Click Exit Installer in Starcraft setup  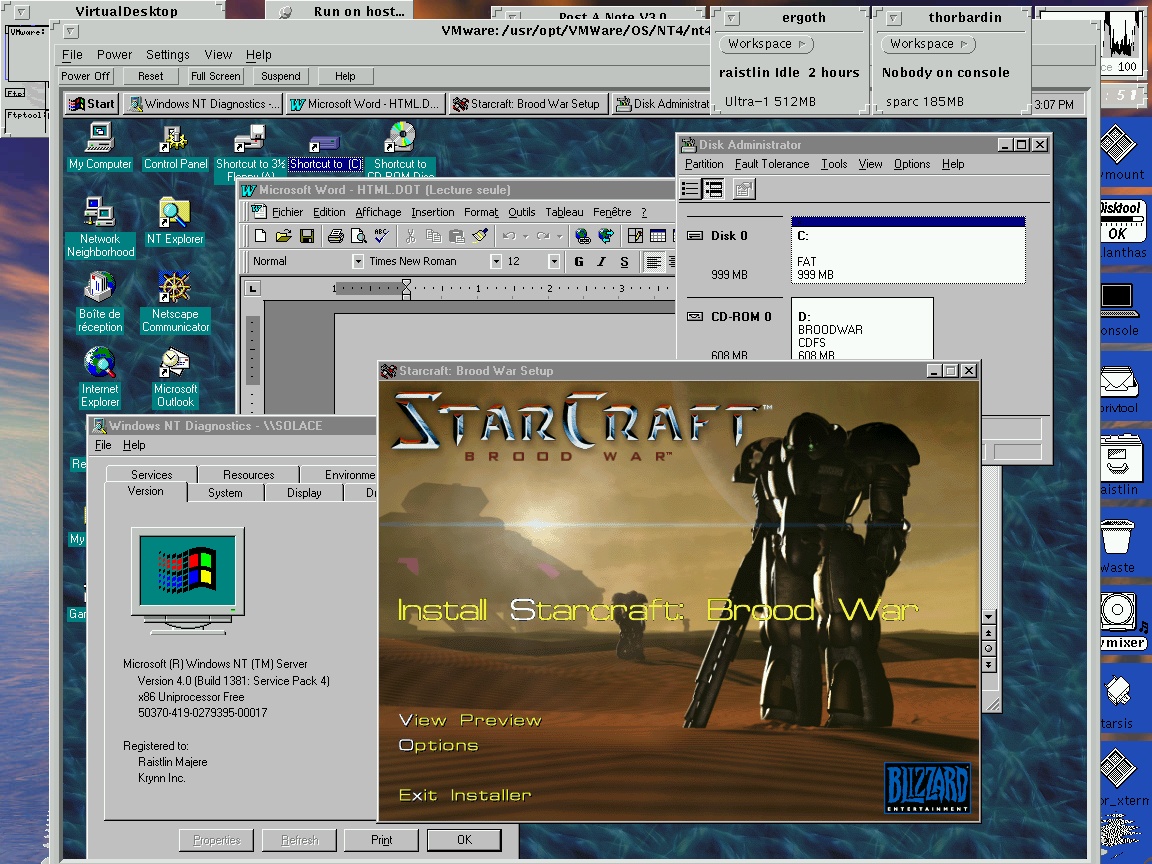[x=464, y=795]
